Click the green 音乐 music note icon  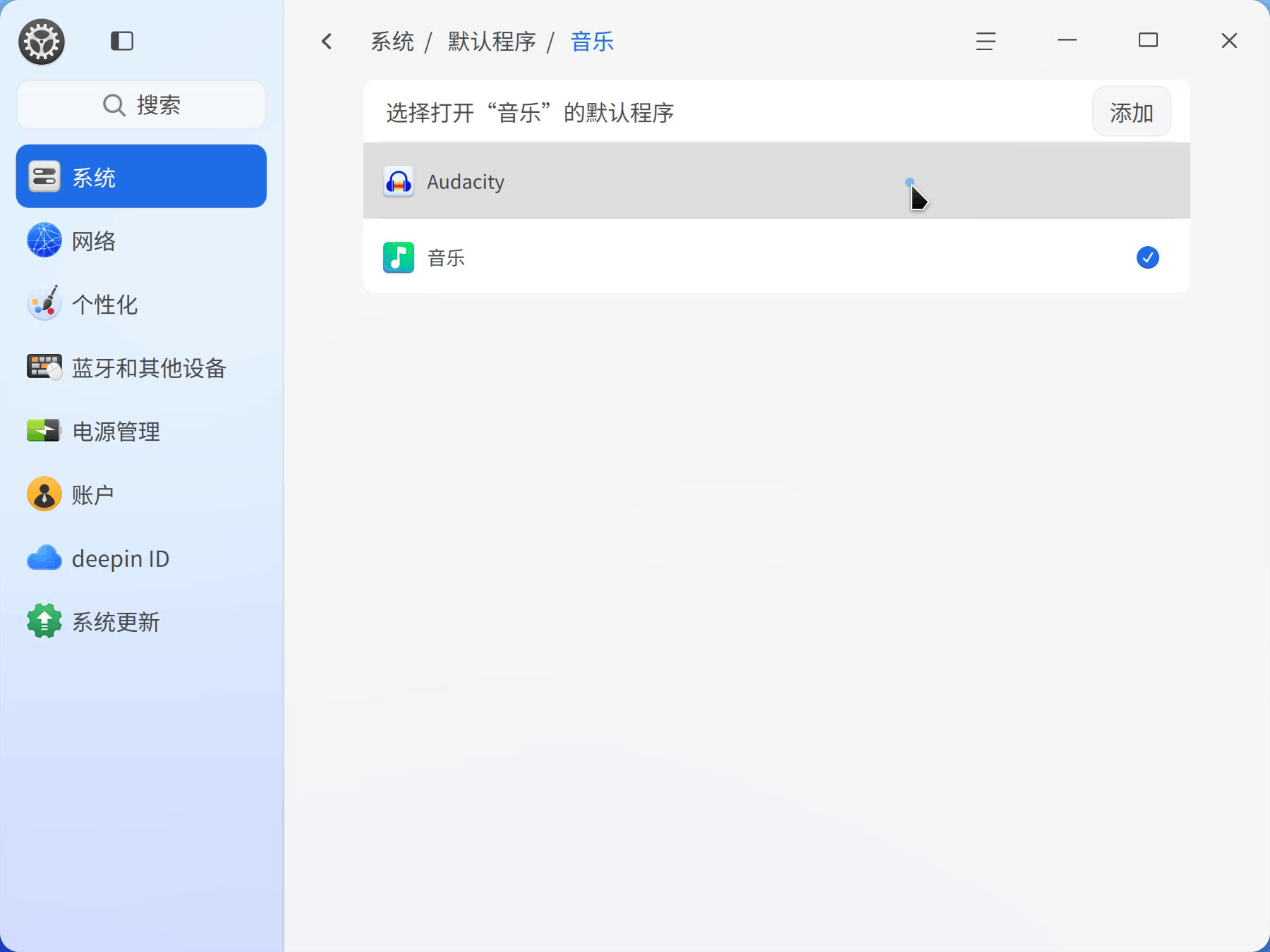point(399,257)
